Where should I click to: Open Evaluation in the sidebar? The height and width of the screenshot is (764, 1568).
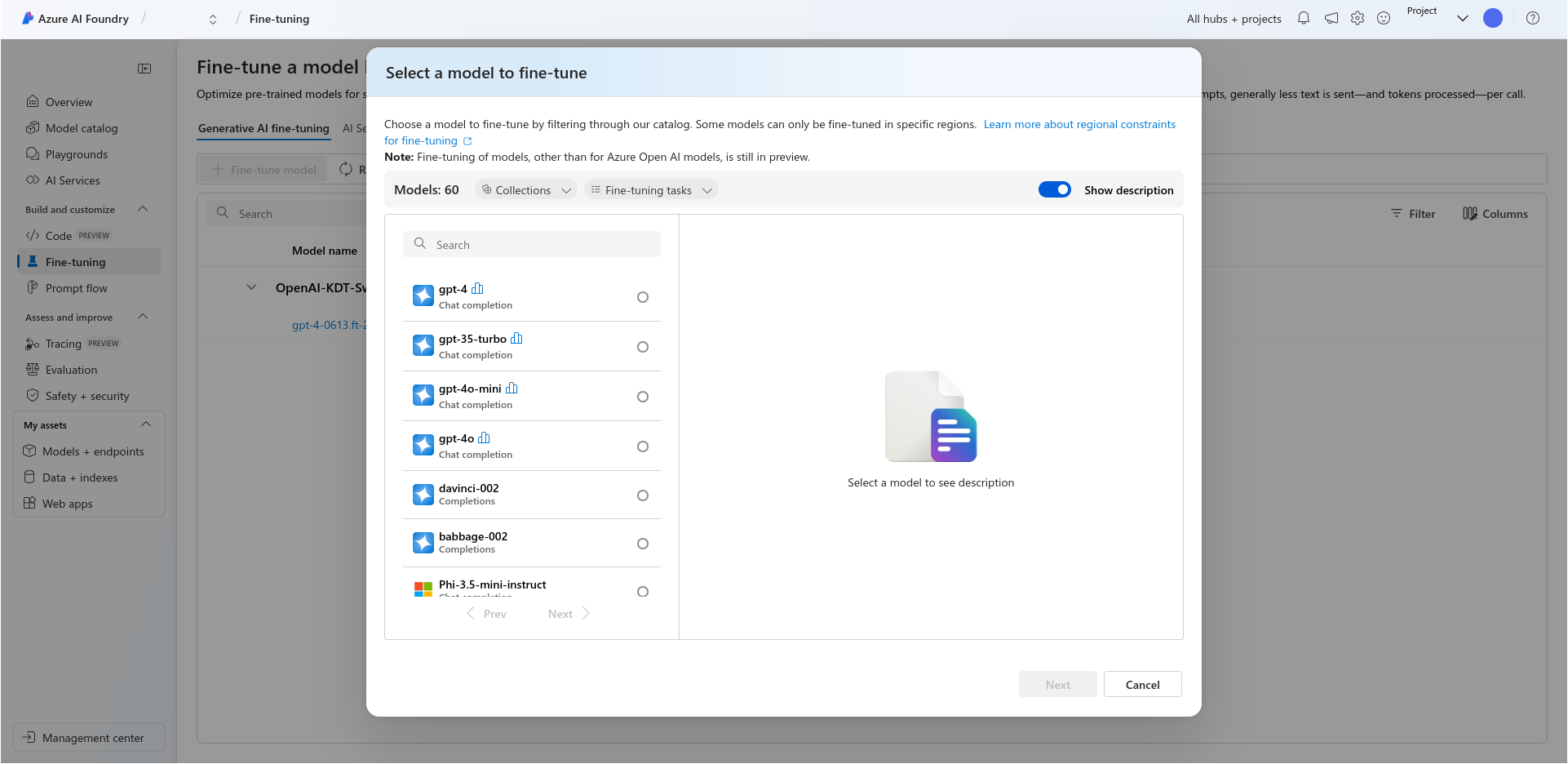click(88, 370)
